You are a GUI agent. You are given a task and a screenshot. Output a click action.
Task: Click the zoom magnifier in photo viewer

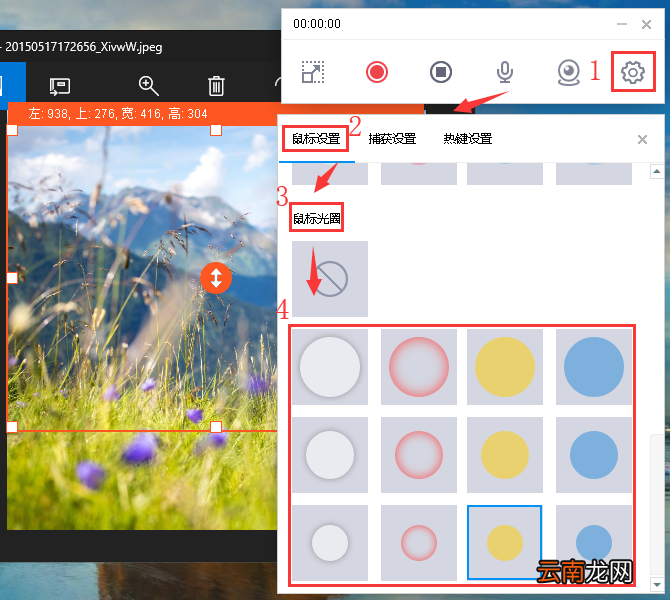[149, 86]
